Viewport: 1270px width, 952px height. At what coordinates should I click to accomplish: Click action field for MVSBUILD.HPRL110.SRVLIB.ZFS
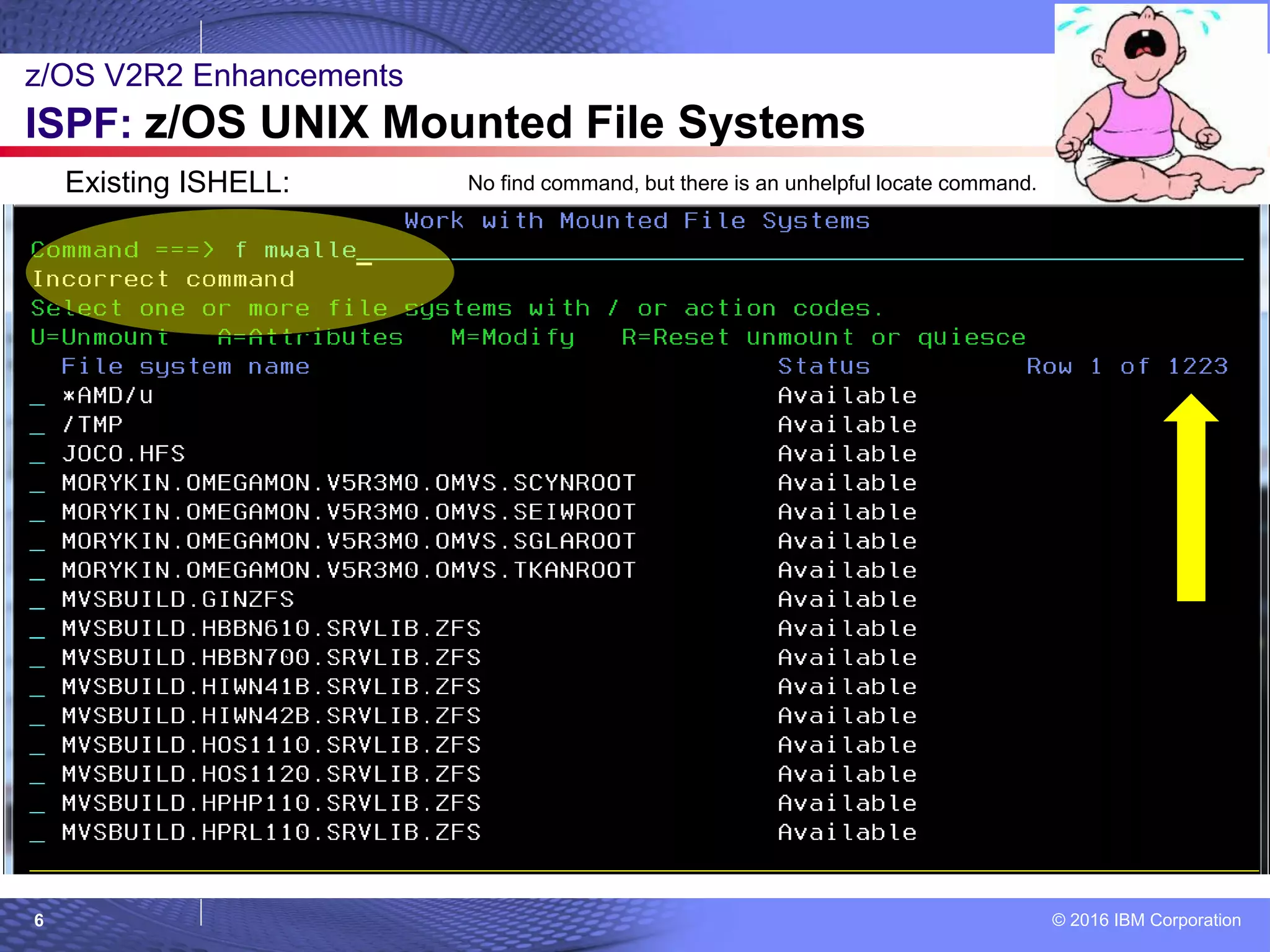click(38, 834)
